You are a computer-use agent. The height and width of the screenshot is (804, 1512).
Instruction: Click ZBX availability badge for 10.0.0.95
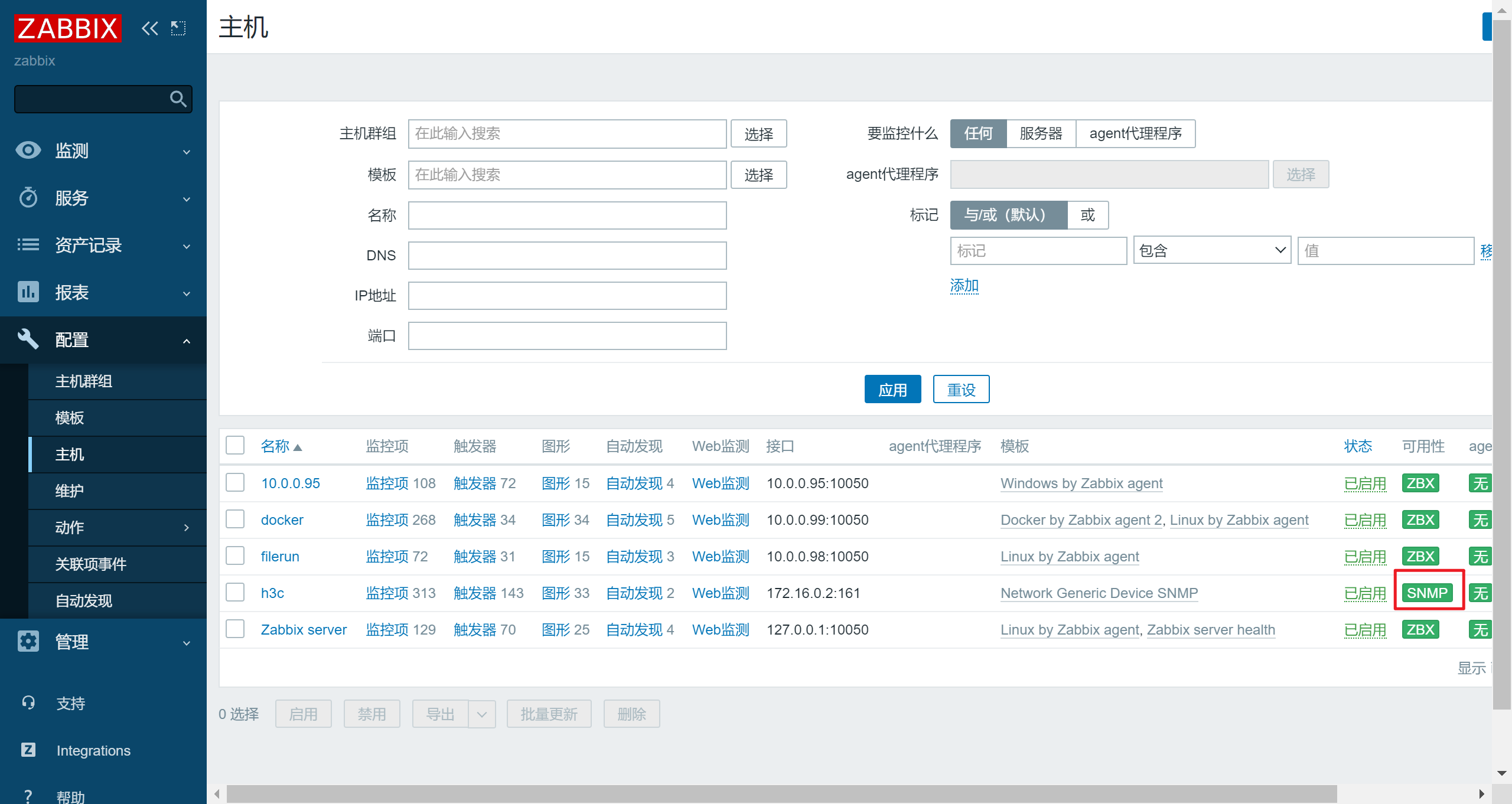click(1420, 483)
